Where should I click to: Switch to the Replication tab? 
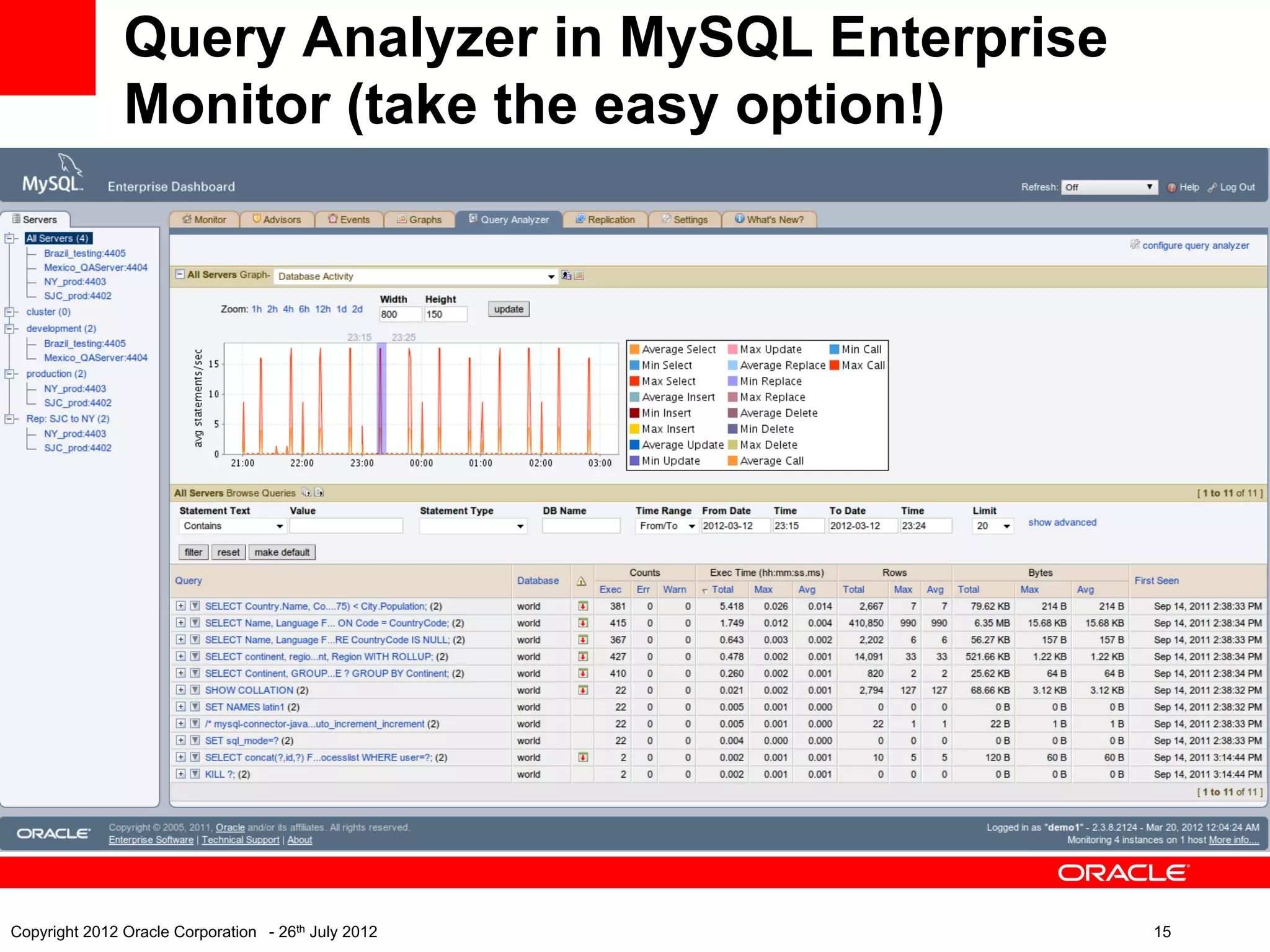(x=605, y=219)
